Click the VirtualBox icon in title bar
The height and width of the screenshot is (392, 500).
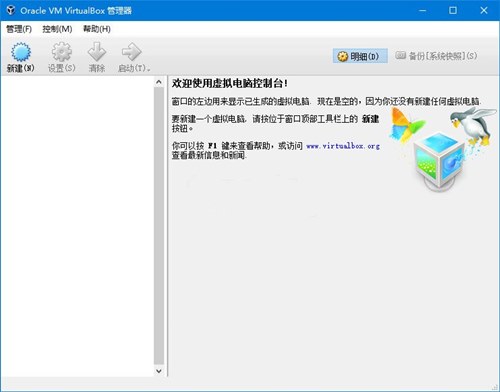(x=11, y=10)
